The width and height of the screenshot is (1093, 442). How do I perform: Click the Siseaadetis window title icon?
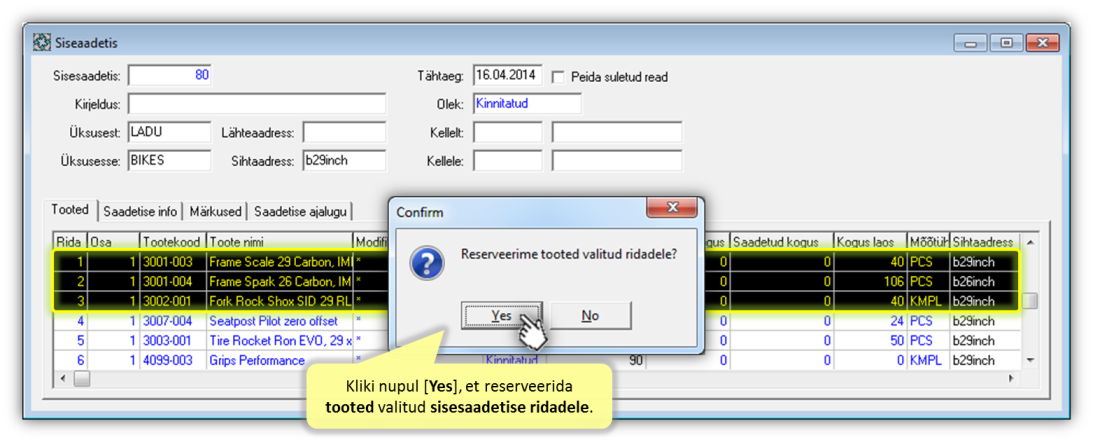click(x=42, y=43)
